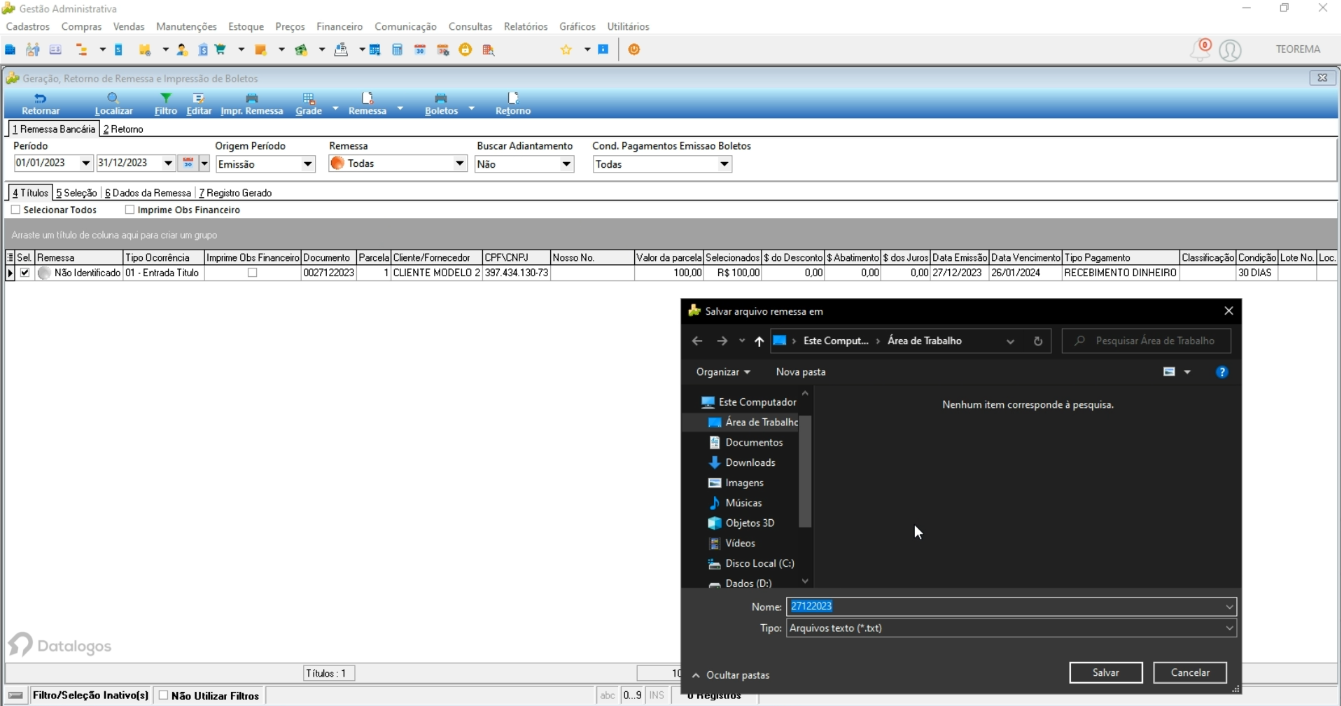Click the help question mark icon
1341x706 pixels.
[x=1221, y=372]
